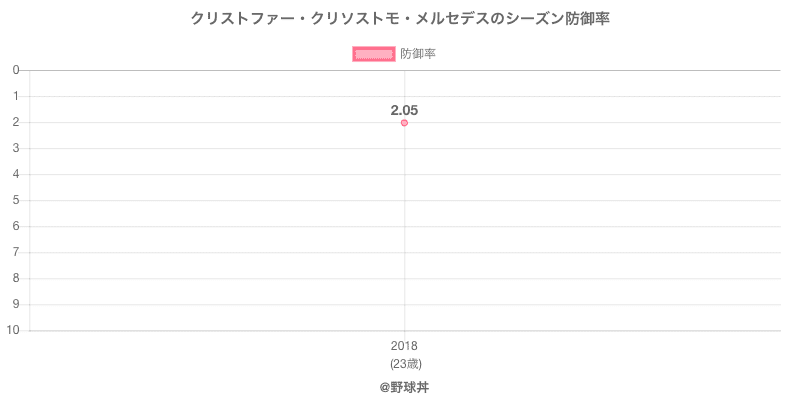The width and height of the screenshot is (800, 400).
Task: Click the (23歳) age label
Action: [404, 362]
